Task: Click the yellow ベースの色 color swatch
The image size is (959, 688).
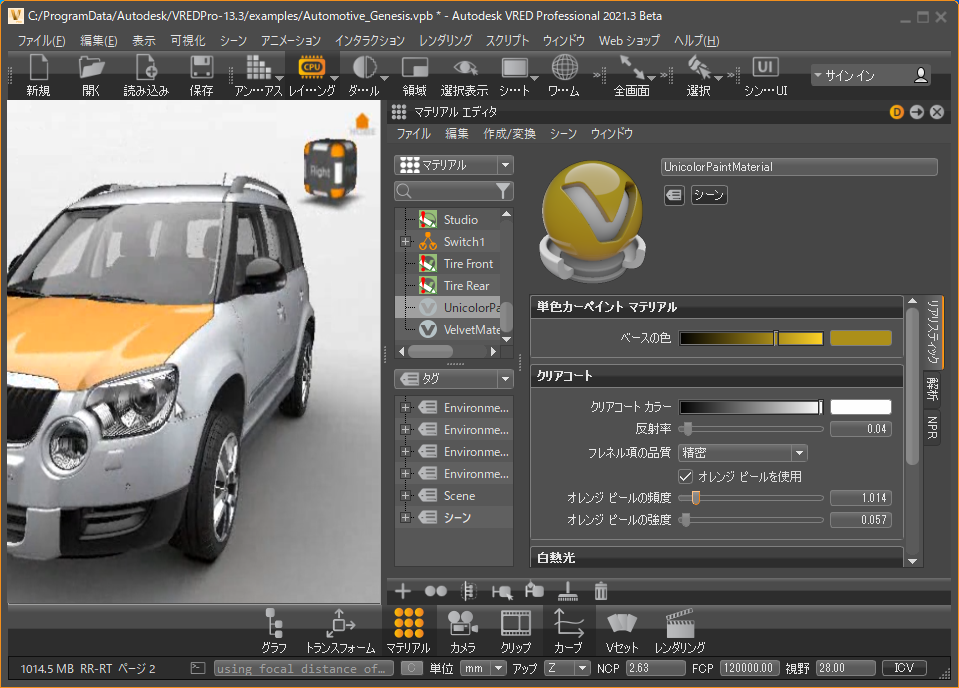Action: [860, 338]
